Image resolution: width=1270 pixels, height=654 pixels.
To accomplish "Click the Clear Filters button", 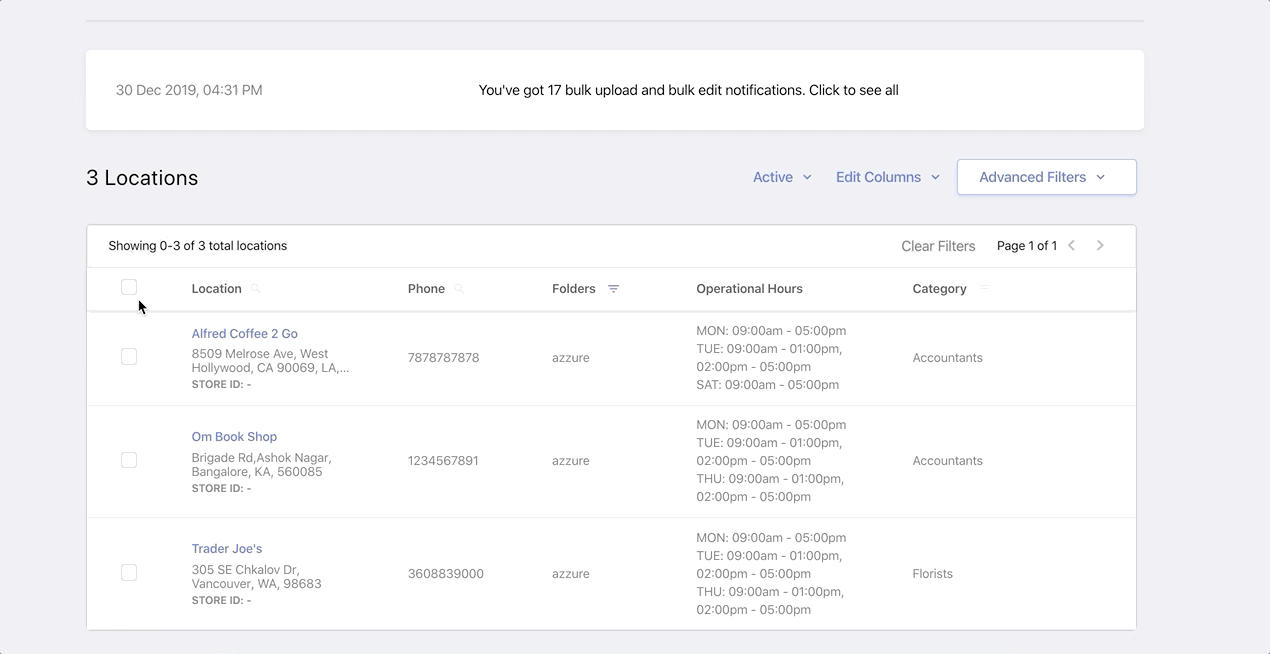I will click(x=938, y=246).
